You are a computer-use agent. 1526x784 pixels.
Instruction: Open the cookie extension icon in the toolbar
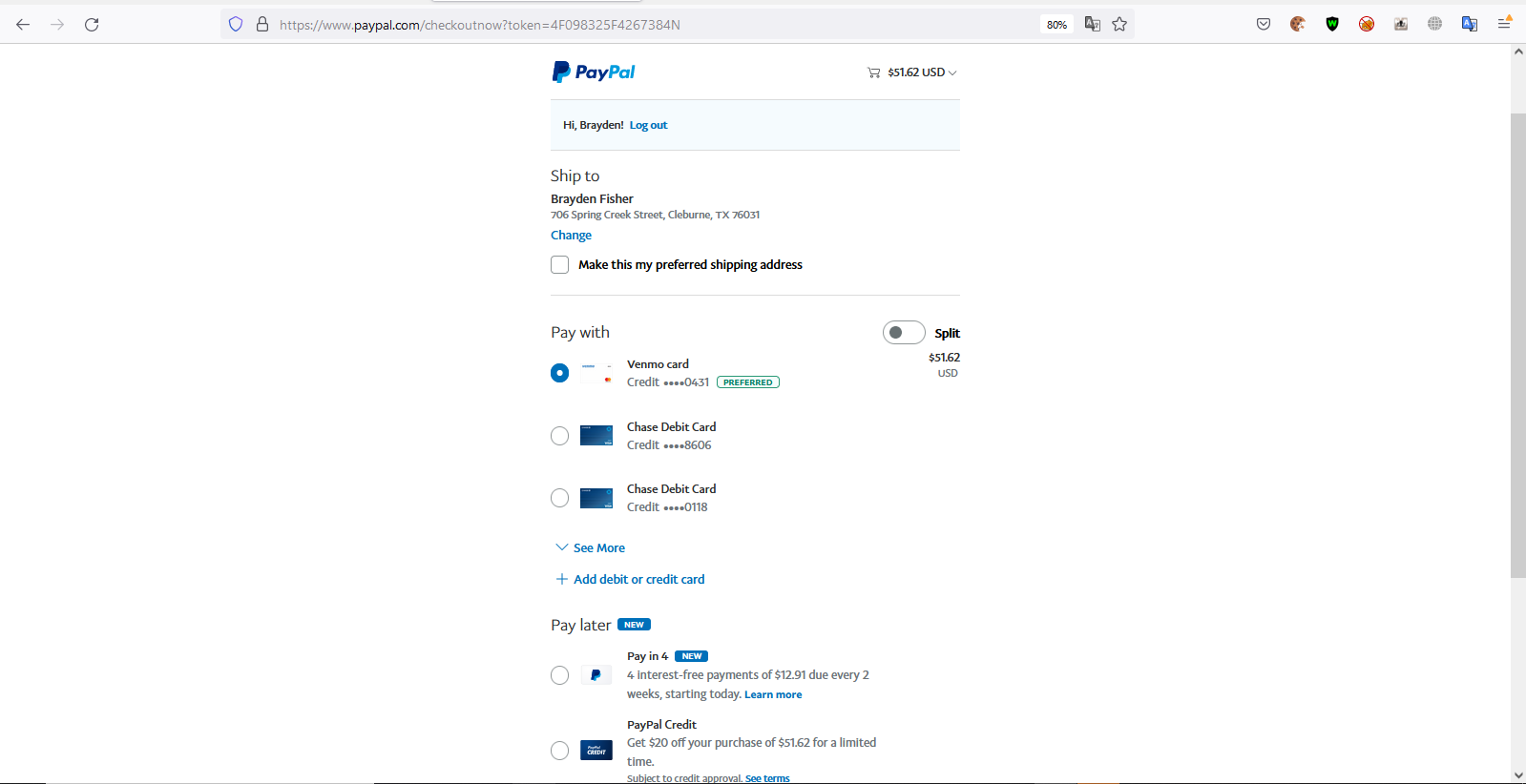coord(1298,25)
